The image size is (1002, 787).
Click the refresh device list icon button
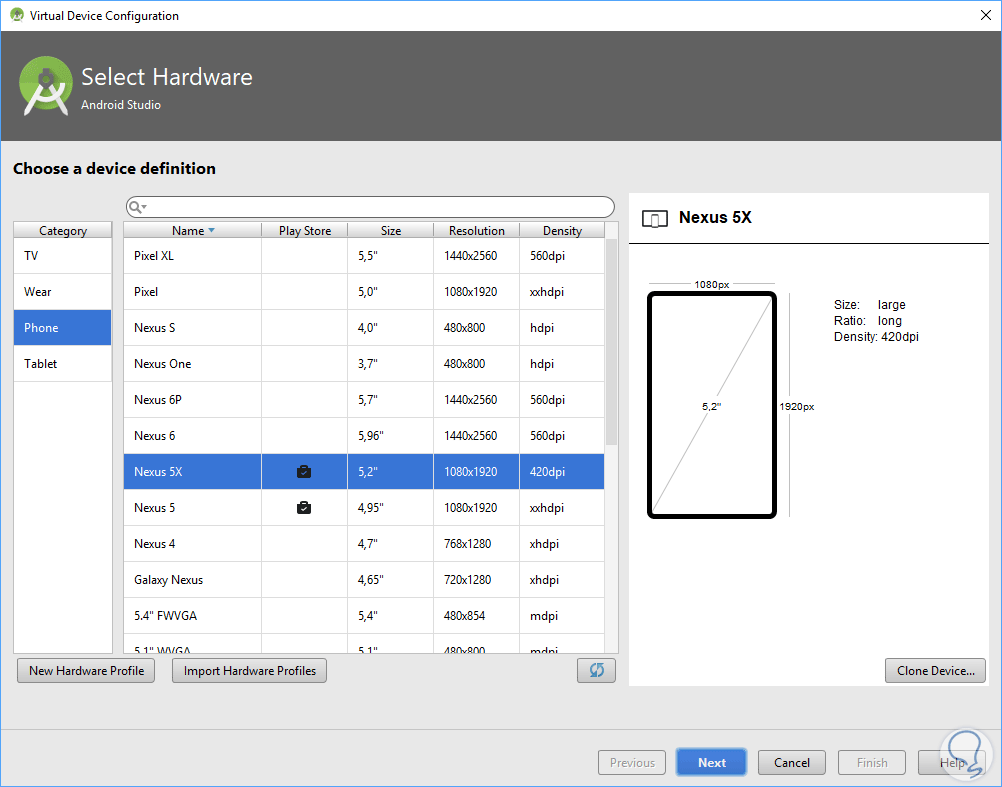[596, 670]
